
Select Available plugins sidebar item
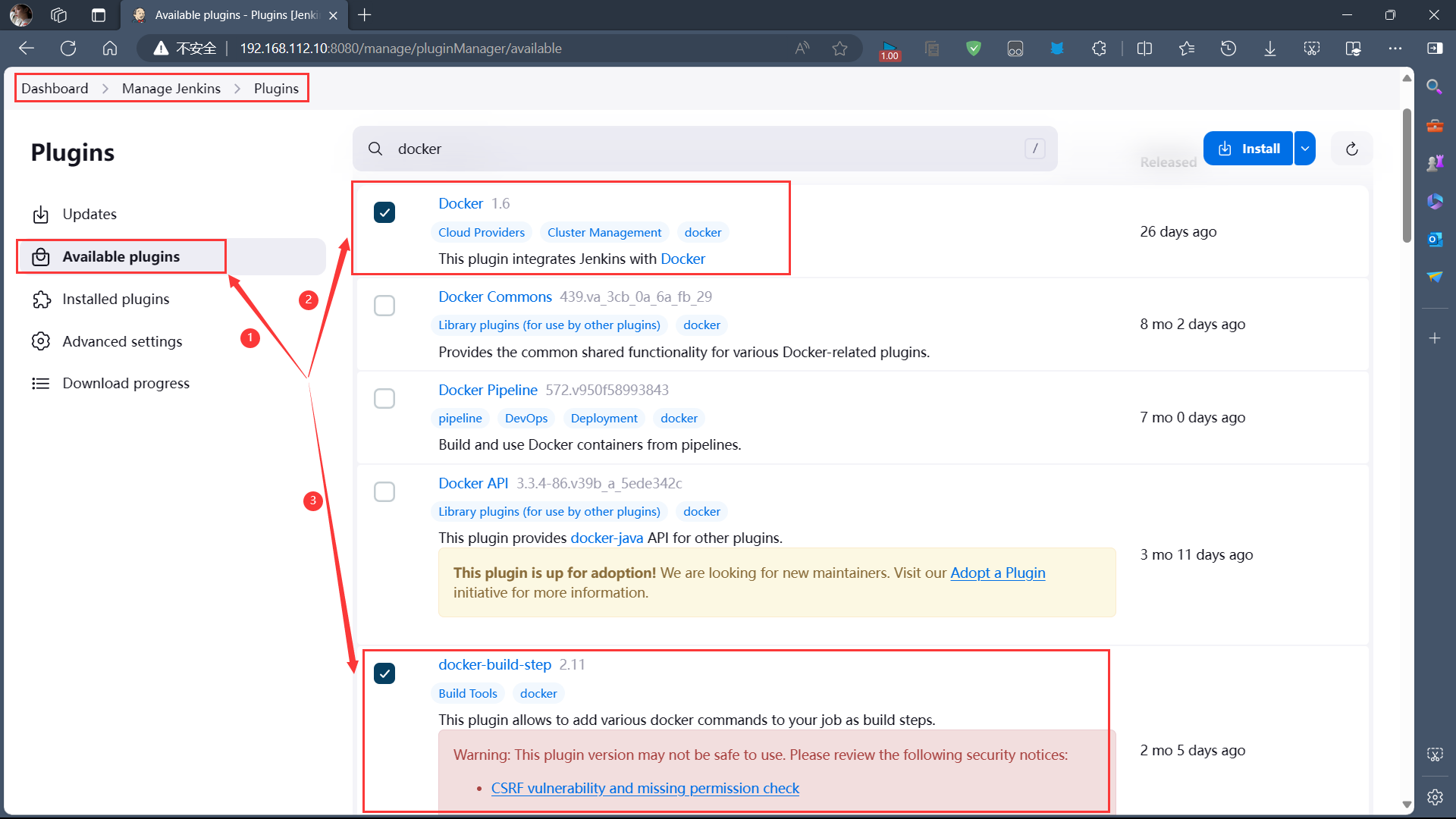171,257
